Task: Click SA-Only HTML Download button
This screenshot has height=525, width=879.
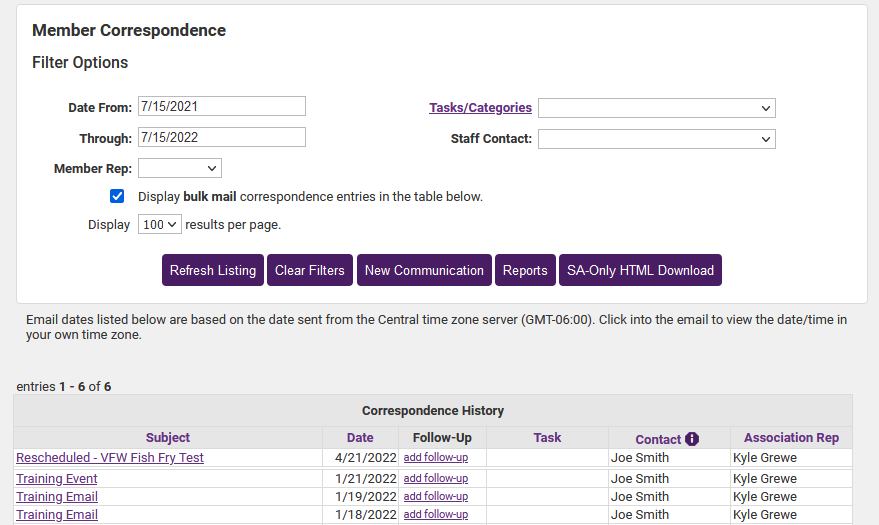Action: pos(640,270)
